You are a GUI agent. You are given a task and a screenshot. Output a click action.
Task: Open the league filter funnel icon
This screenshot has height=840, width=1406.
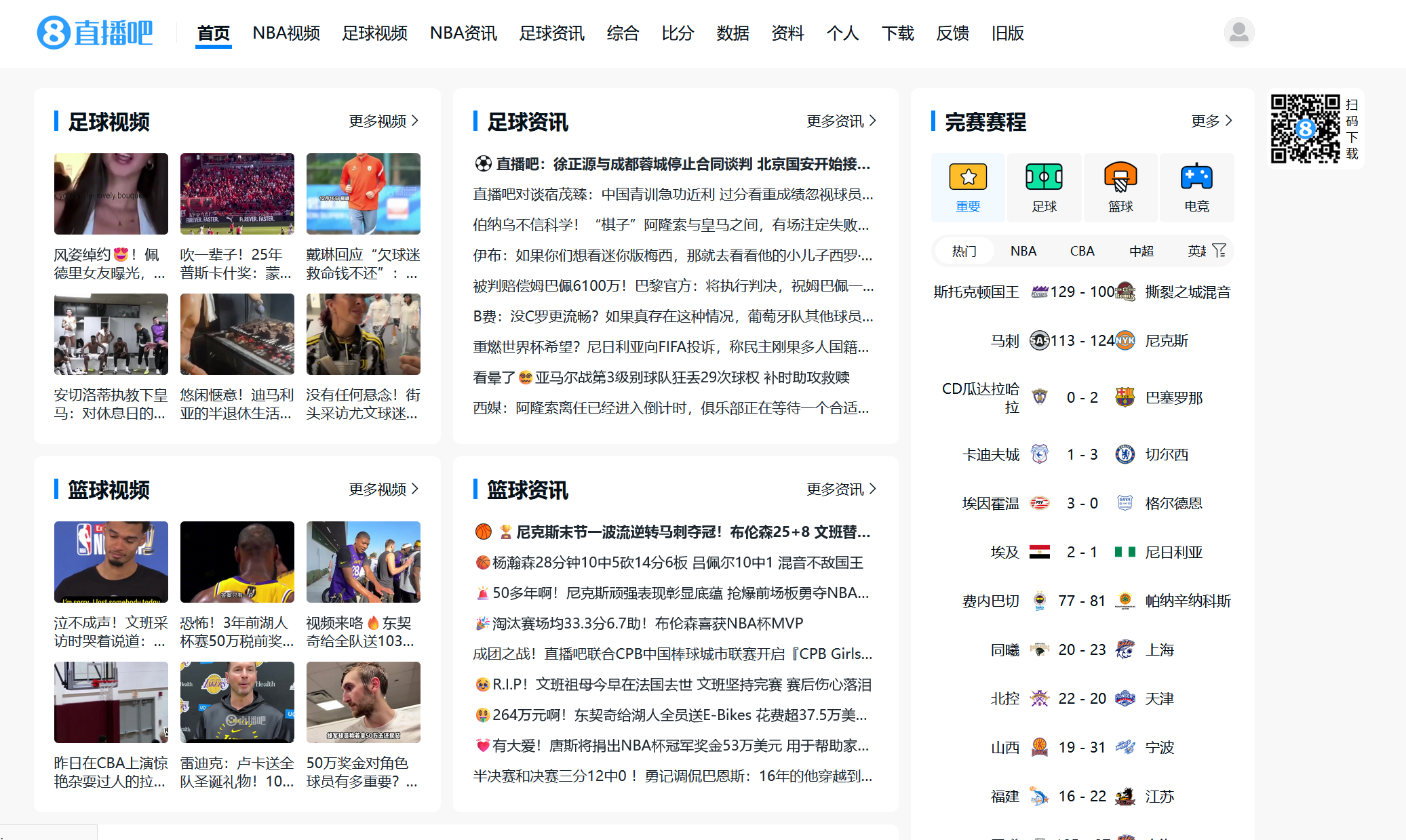pos(1219,251)
